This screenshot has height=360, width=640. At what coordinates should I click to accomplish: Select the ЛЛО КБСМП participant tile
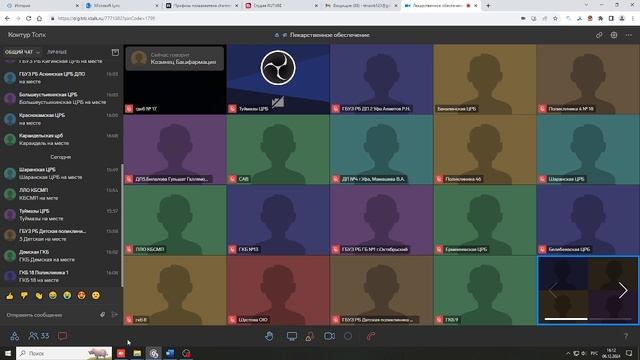pyautogui.click(x=175, y=220)
